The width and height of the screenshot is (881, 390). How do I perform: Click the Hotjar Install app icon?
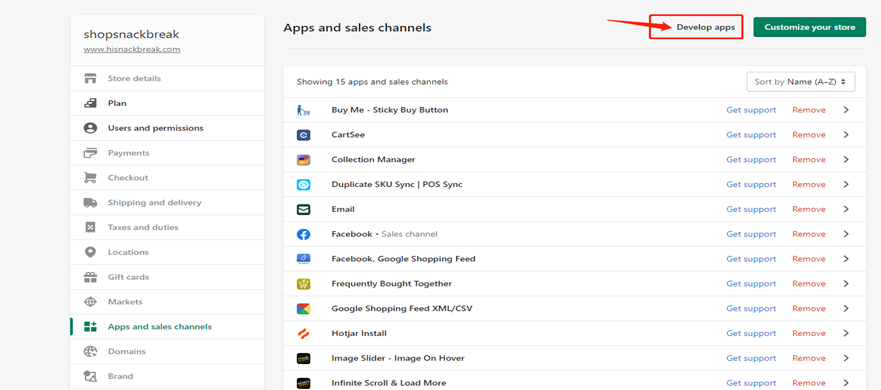point(303,333)
